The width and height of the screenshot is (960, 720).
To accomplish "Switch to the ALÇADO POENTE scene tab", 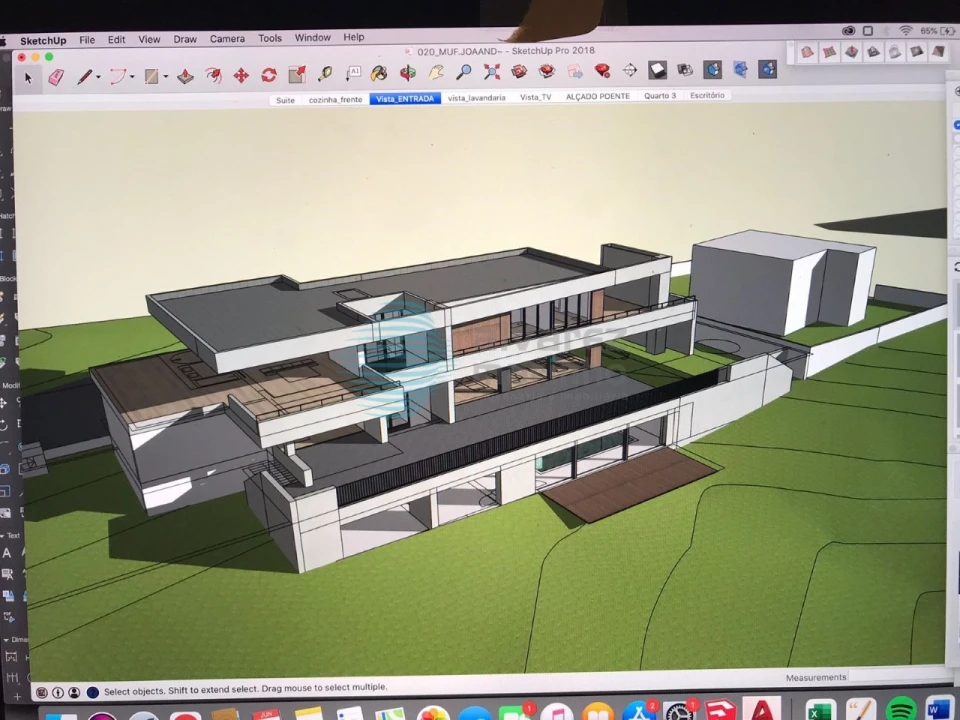I will point(598,97).
